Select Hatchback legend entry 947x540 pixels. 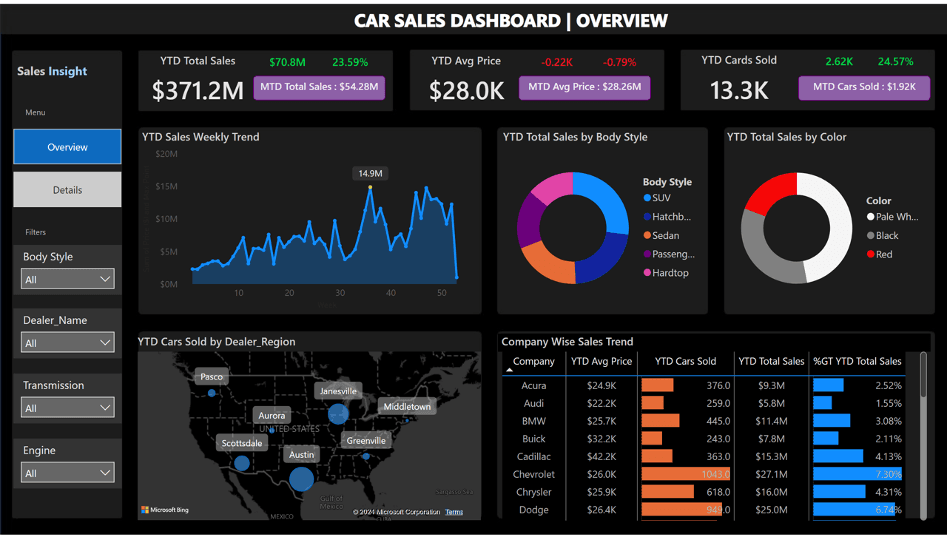click(x=667, y=216)
